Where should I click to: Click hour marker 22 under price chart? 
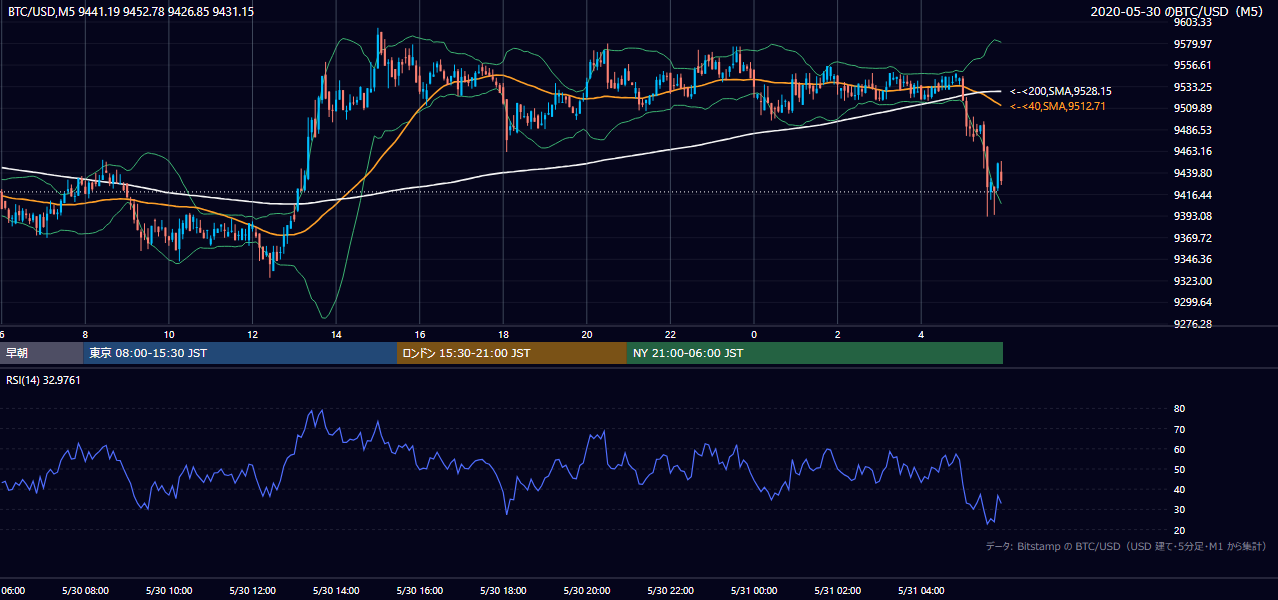(x=670, y=335)
